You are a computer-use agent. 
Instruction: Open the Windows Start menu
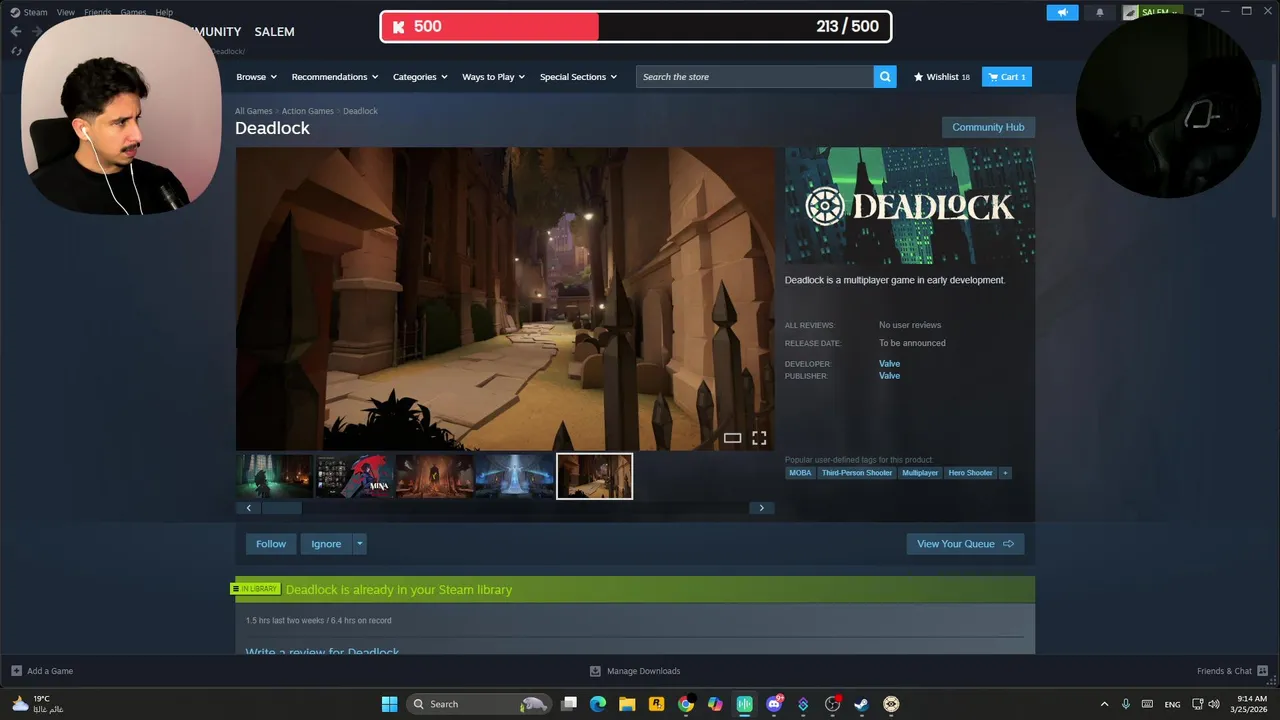tap(389, 704)
